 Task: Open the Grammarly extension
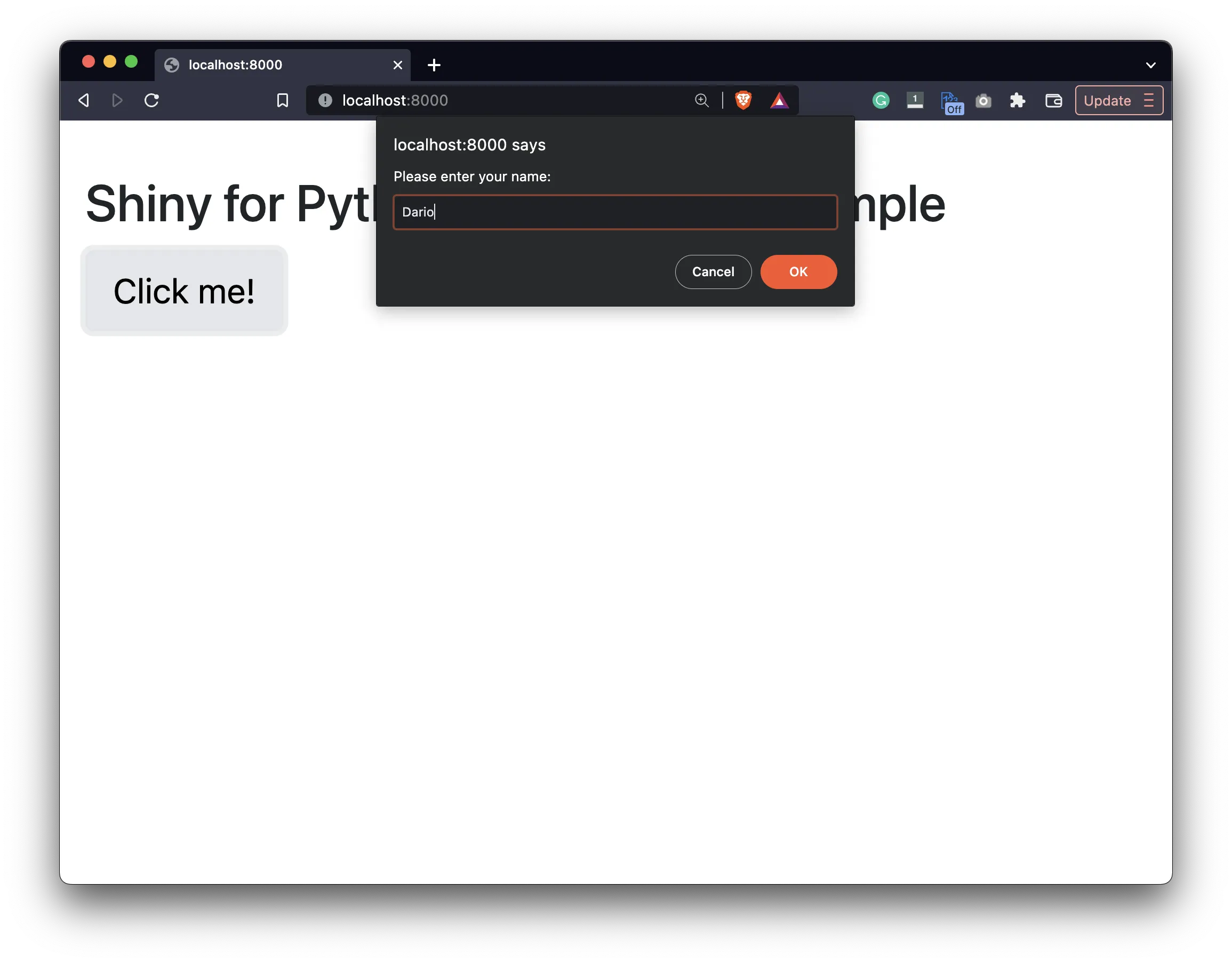coord(880,100)
